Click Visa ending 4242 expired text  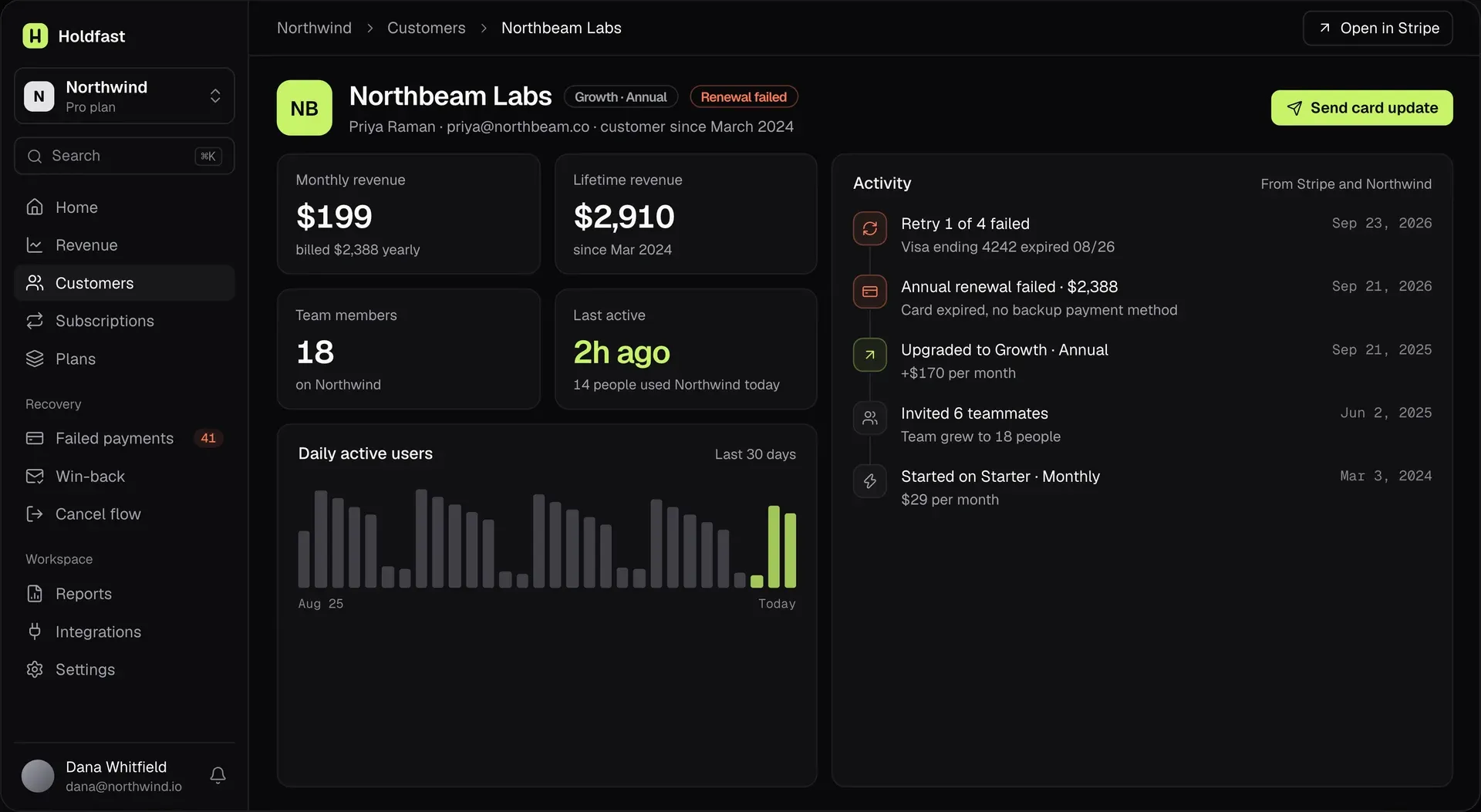coord(1007,247)
